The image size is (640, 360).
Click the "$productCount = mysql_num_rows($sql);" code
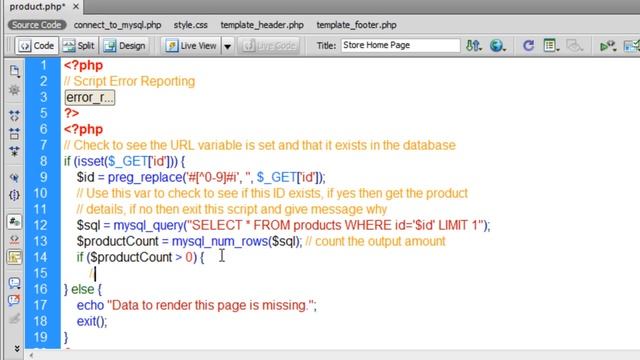[x=189, y=241]
